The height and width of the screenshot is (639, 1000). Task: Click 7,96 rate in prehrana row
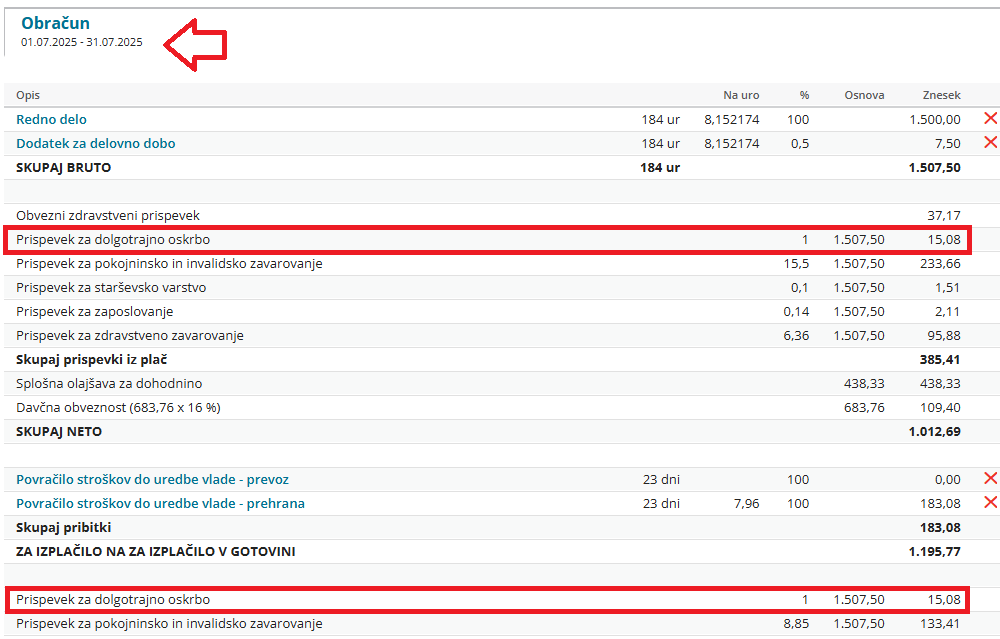pyautogui.click(x=746, y=503)
